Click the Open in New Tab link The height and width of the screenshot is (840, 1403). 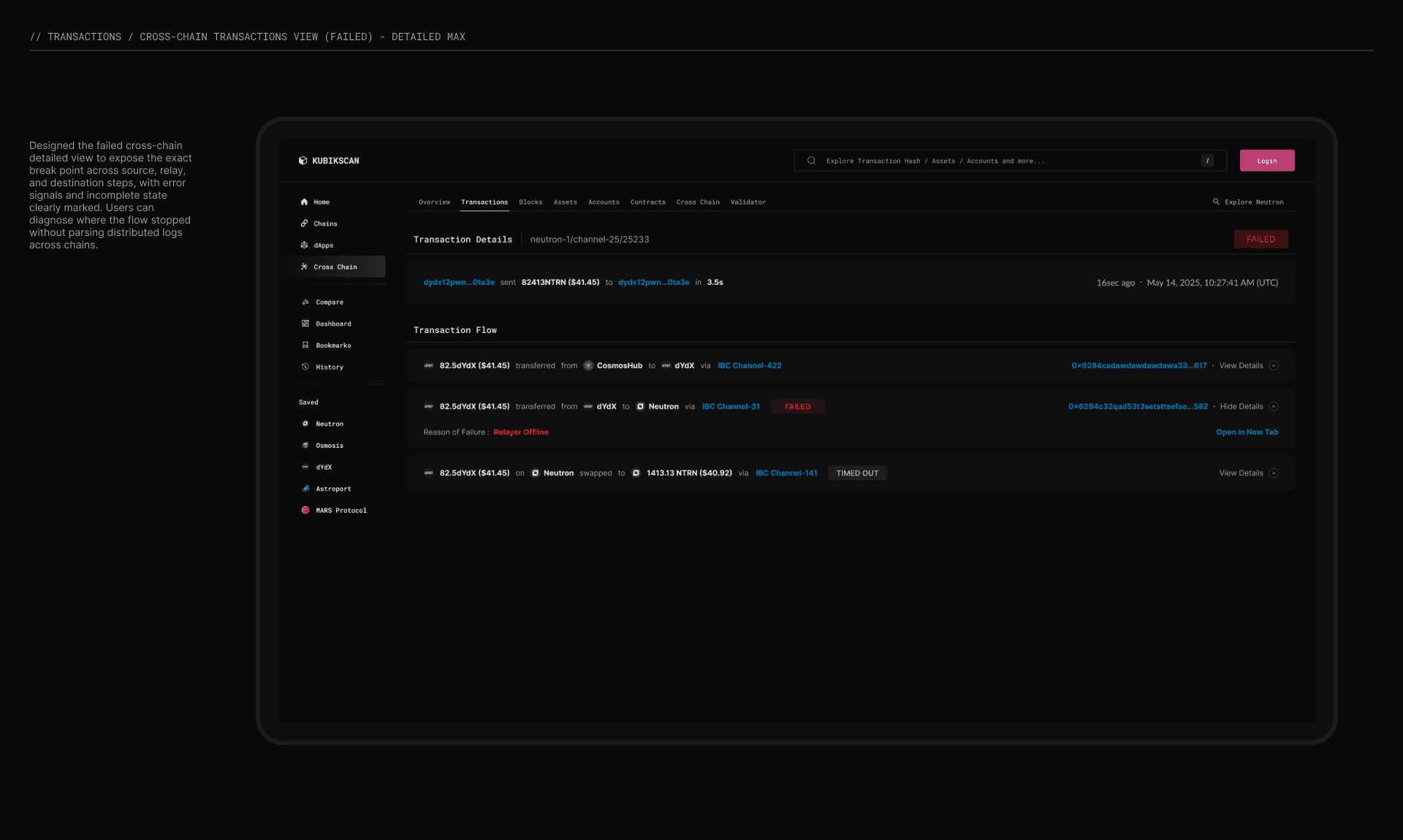(1247, 432)
